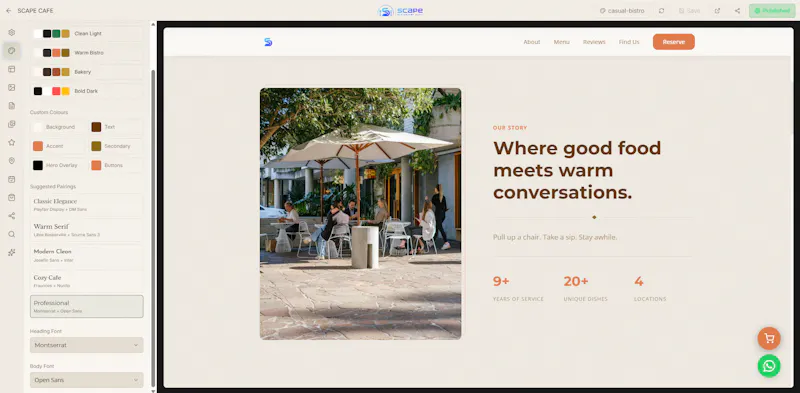Select the Bakery colour theme
This screenshot has width=800, height=393.
pyautogui.click(x=86, y=72)
